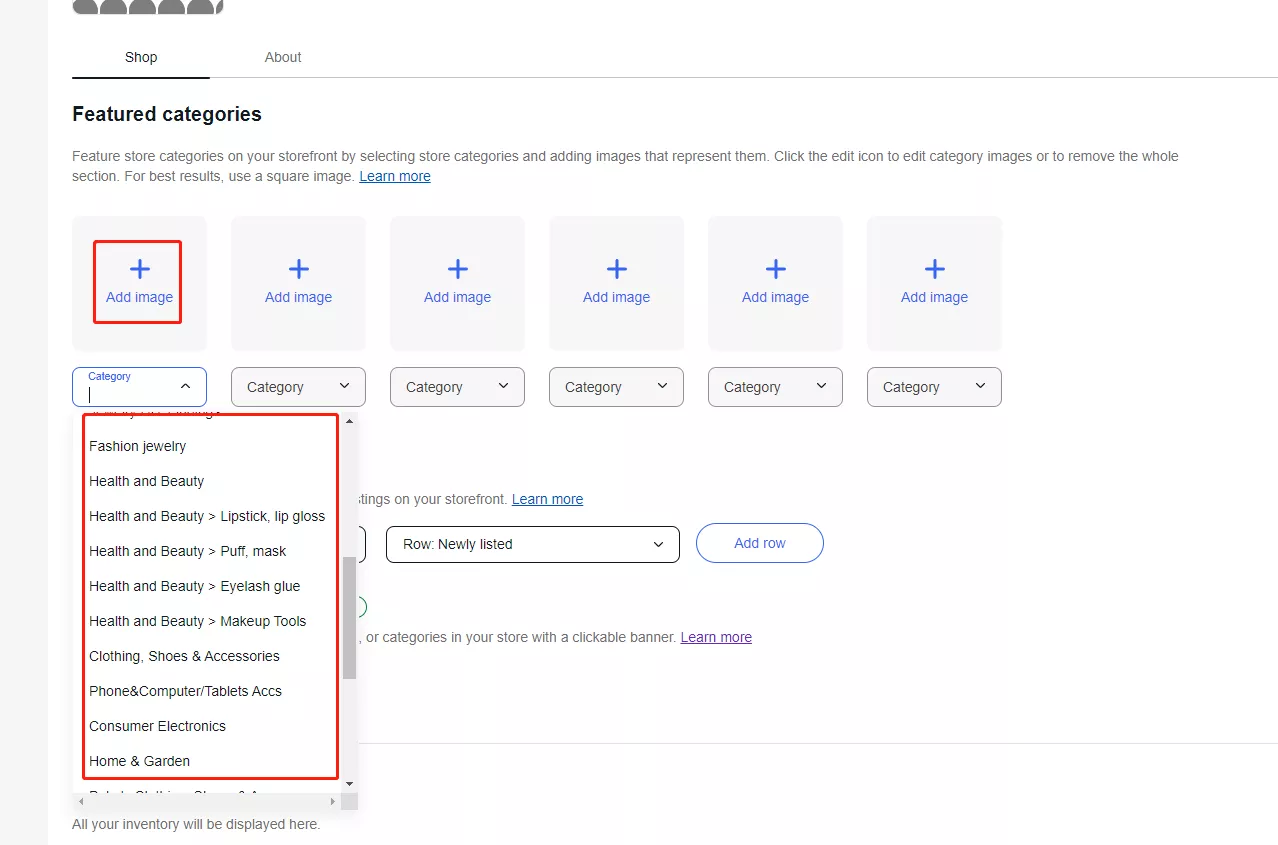Click the plus icon in first image tile
The height and width of the screenshot is (845, 1278).
tap(140, 269)
